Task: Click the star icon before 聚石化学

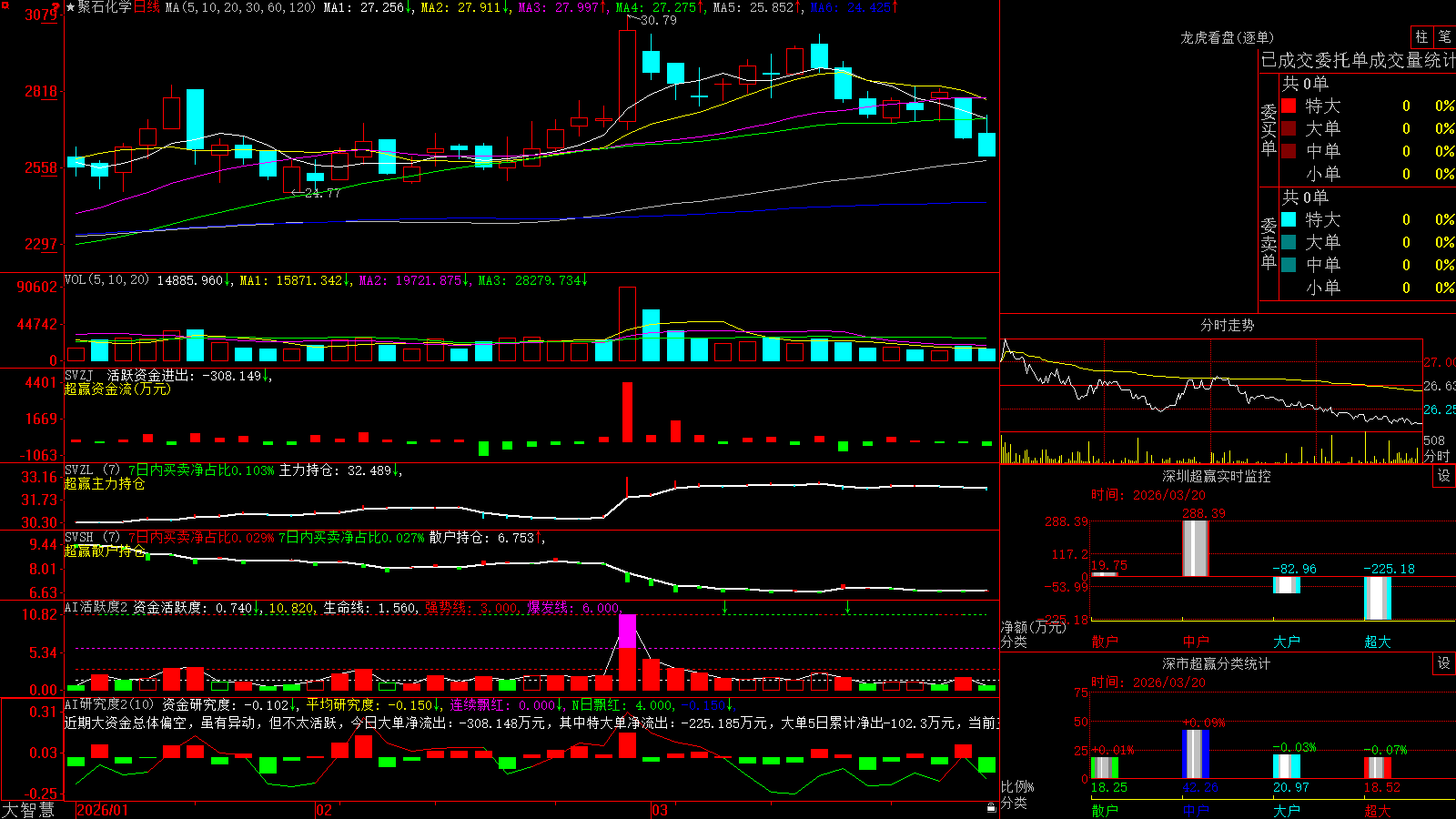Action: (71, 7)
